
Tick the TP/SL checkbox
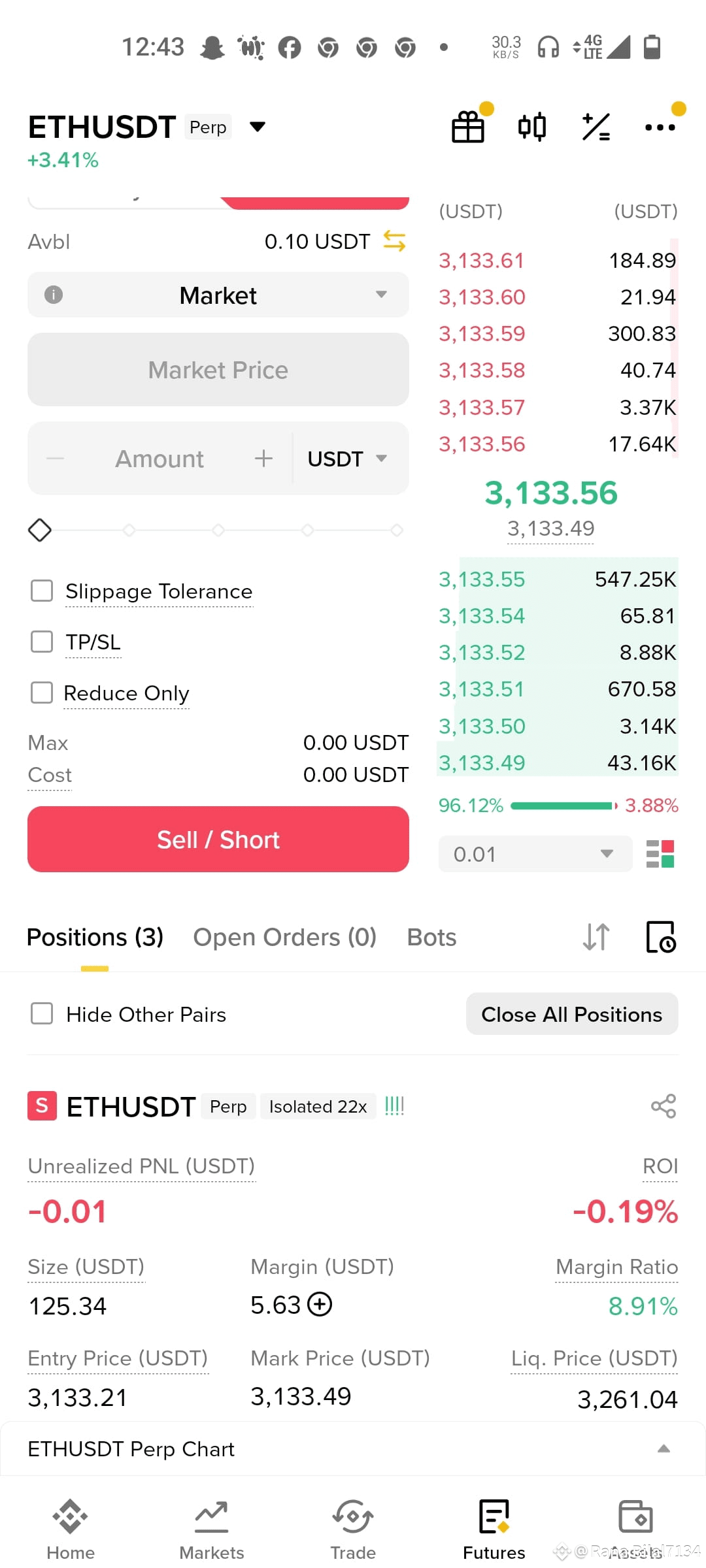pos(42,642)
